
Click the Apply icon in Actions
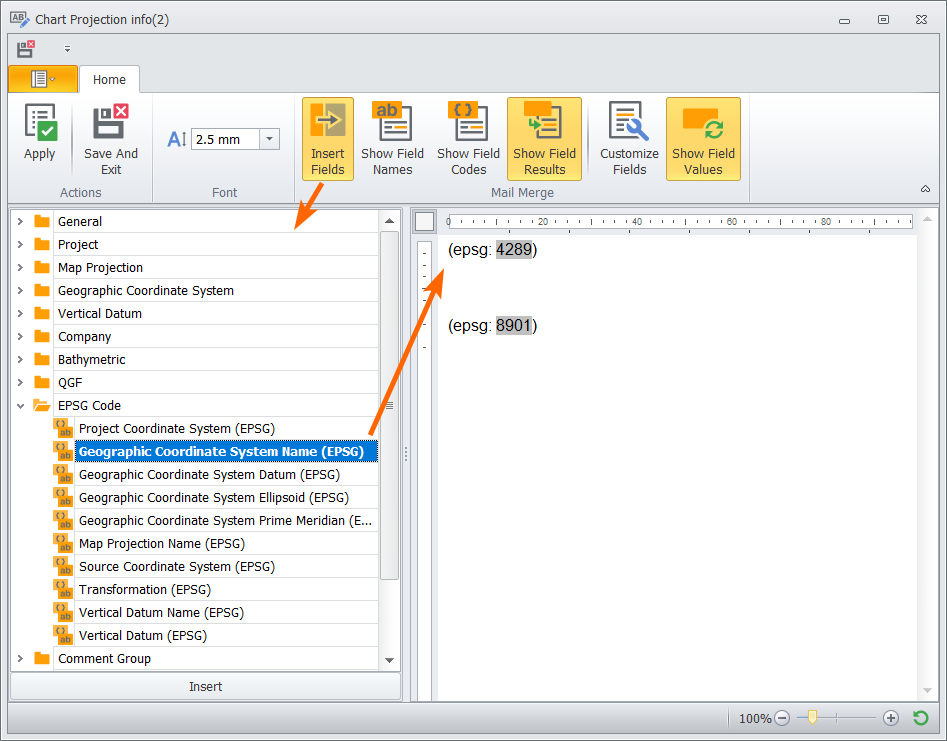[40, 123]
